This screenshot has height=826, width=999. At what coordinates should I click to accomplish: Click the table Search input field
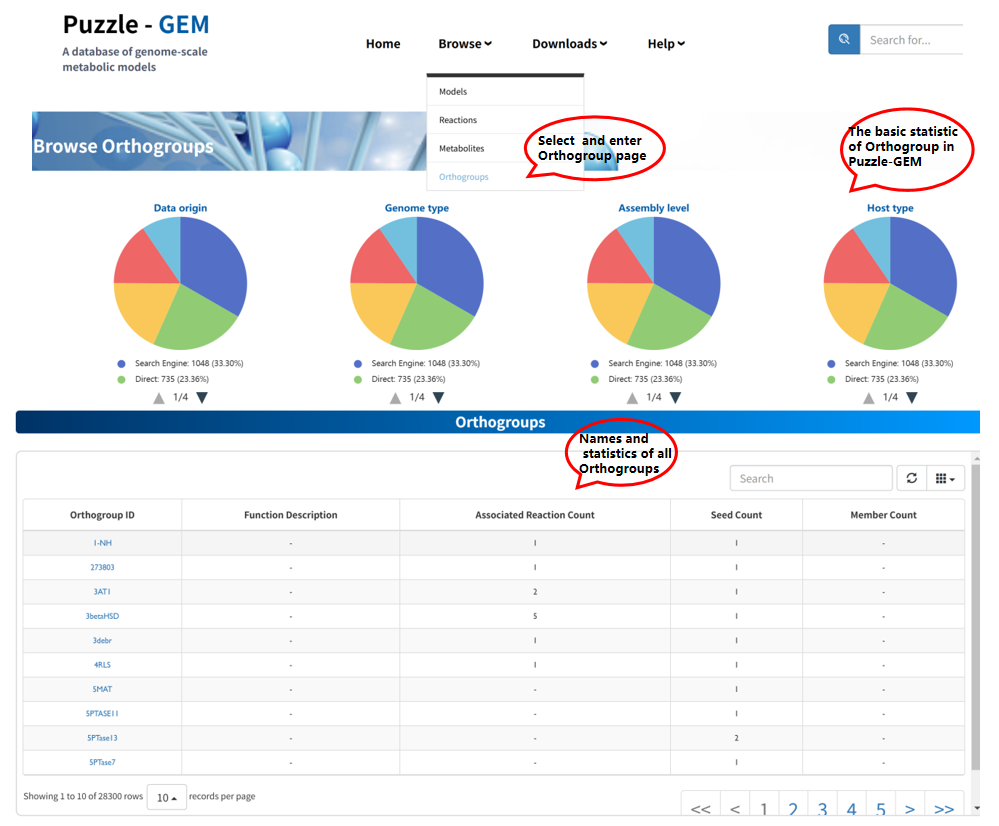pos(808,479)
